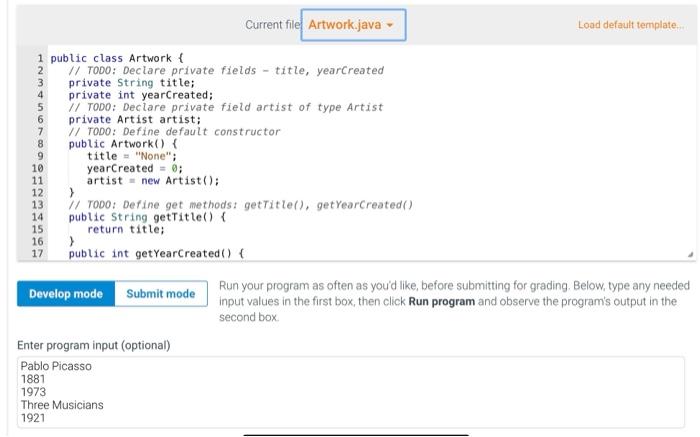Viewport: 700px width, 437px height.
Task: Click 'Pablo Picasso' in the input box
Action: 56,366
